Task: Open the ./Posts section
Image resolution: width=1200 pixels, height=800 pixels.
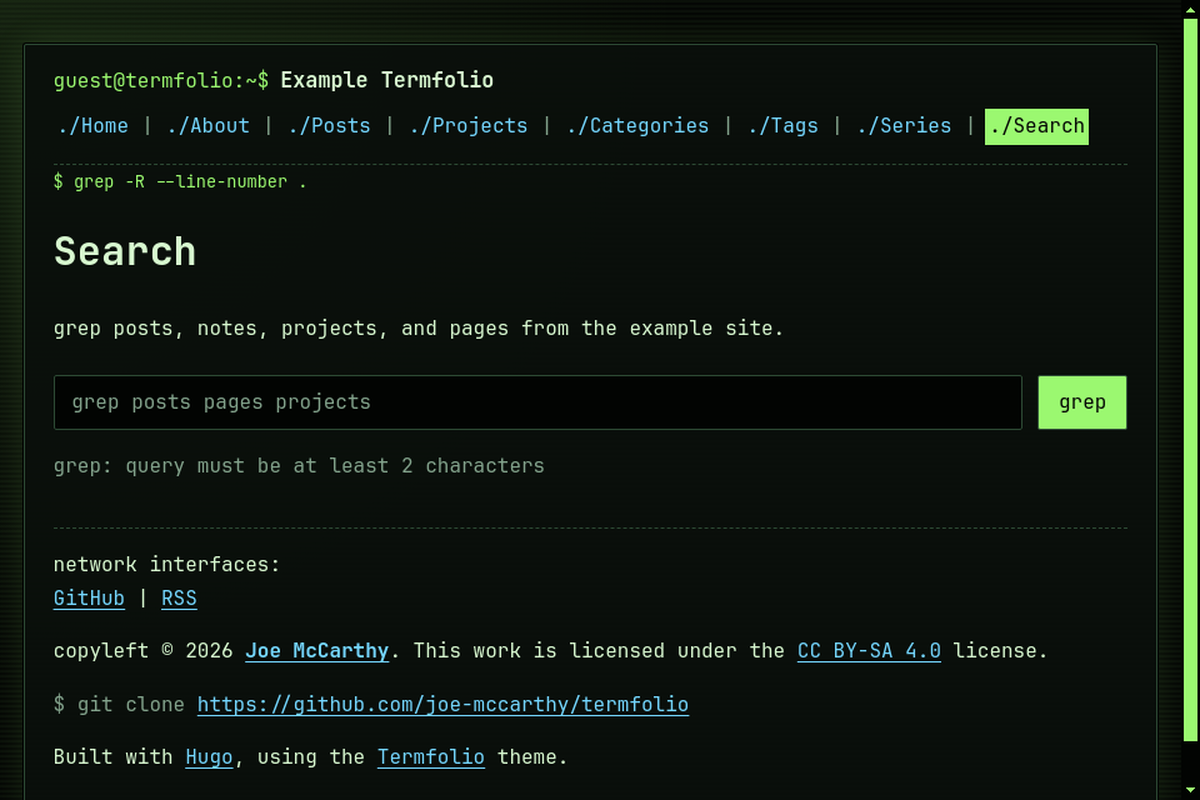Action: [329, 126]
